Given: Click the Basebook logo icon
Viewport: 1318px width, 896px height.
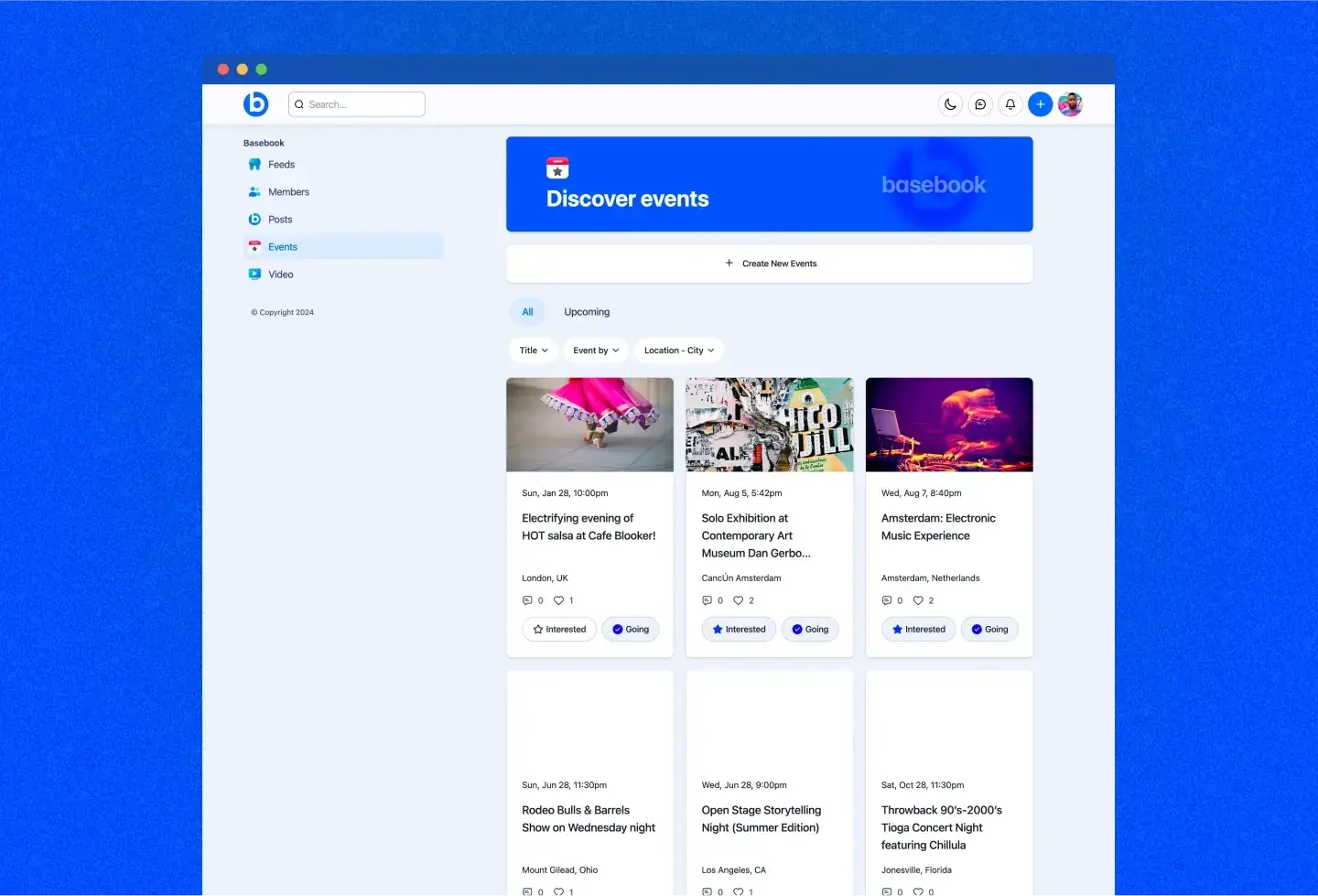Looking at the screenshot, I should 256,104.
